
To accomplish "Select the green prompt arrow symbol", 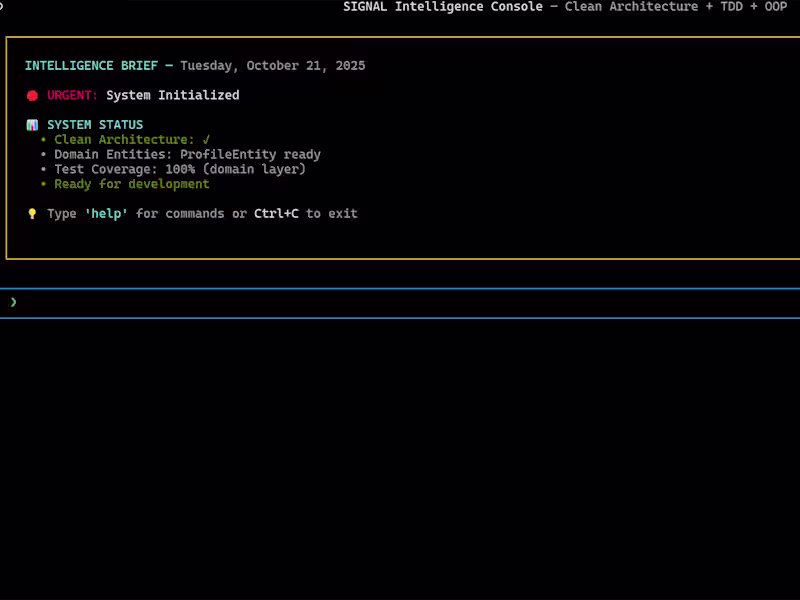I will click(13, 302).
